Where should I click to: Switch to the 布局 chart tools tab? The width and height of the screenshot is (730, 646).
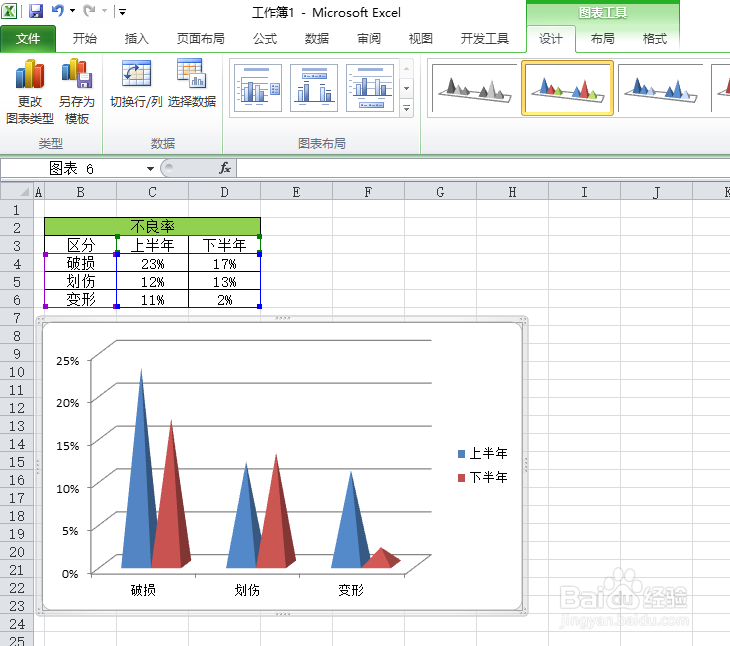click(x=602, y=39)
